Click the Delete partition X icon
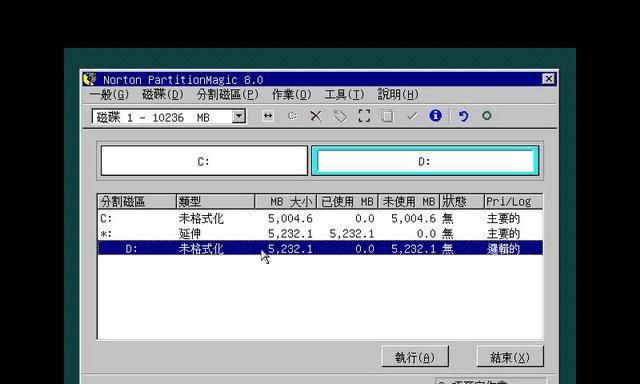 [316, 116]
